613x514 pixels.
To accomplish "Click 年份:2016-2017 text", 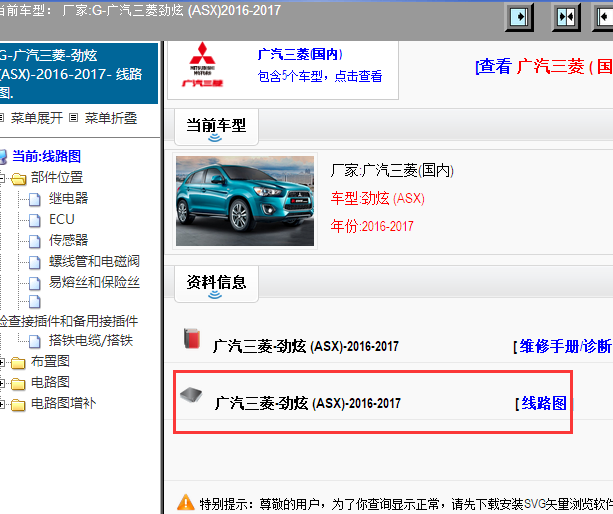I will pyautogui.click(x=372, y=226).
